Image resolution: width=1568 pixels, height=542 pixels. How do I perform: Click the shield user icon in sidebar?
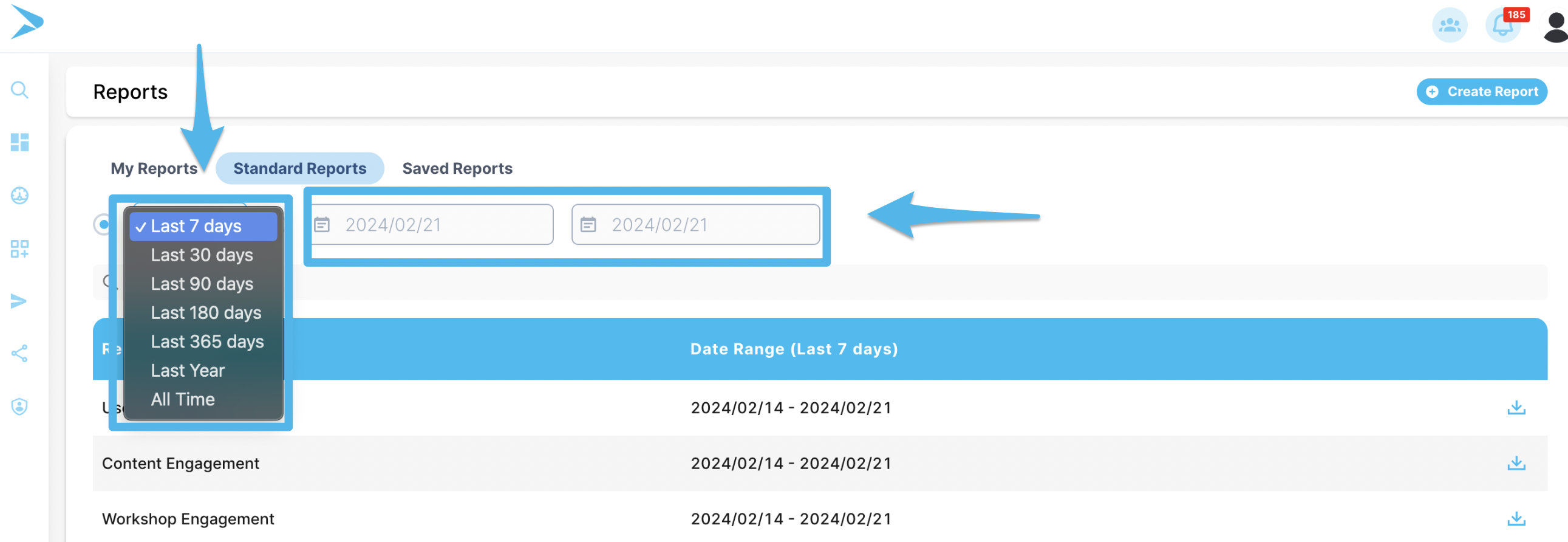19,406
